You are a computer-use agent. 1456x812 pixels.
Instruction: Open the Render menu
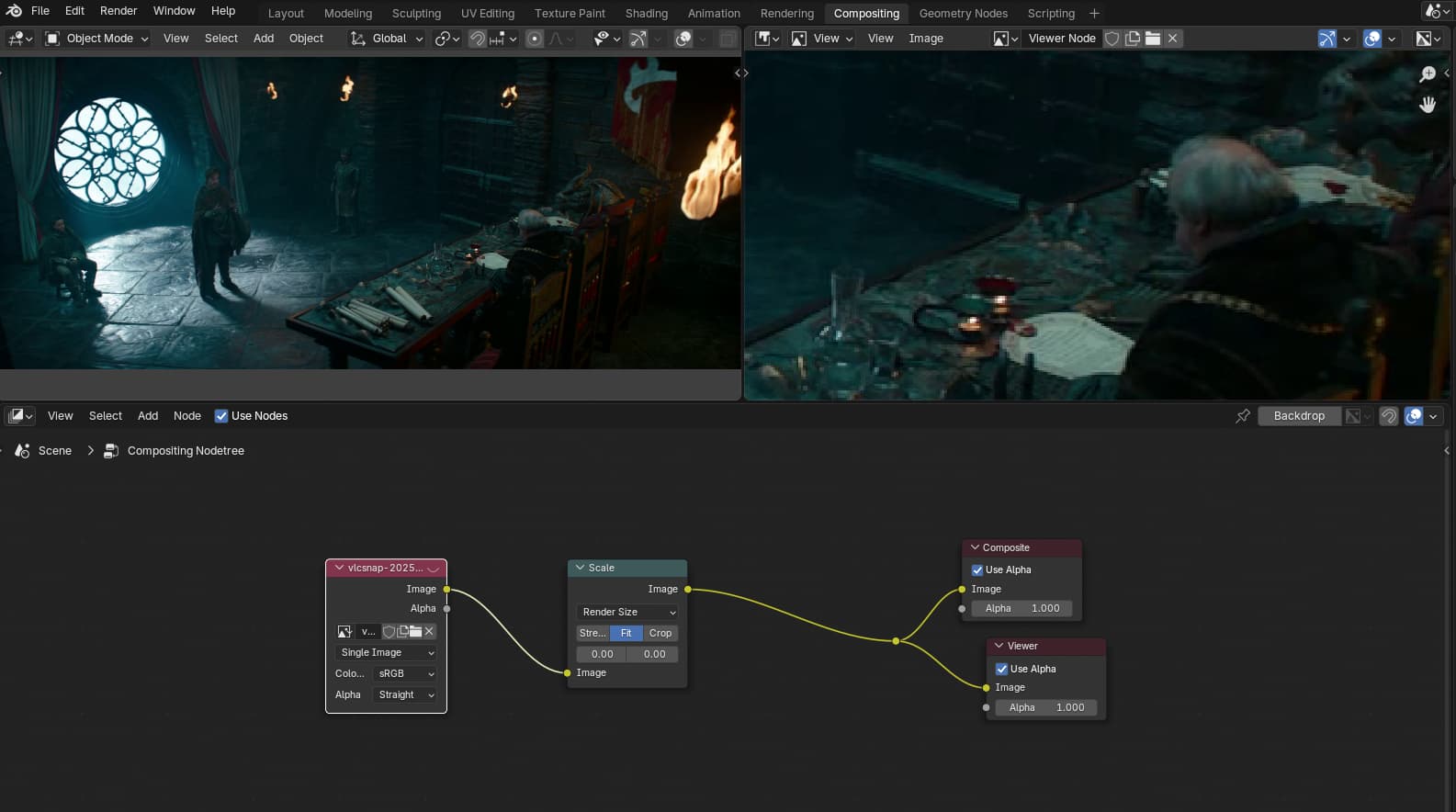pyautogui.click(x=119, y=11)
